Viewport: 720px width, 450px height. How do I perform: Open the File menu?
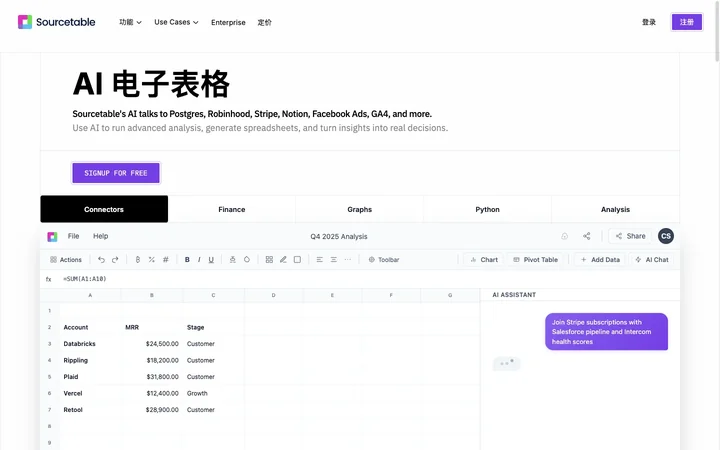(73, 236)
